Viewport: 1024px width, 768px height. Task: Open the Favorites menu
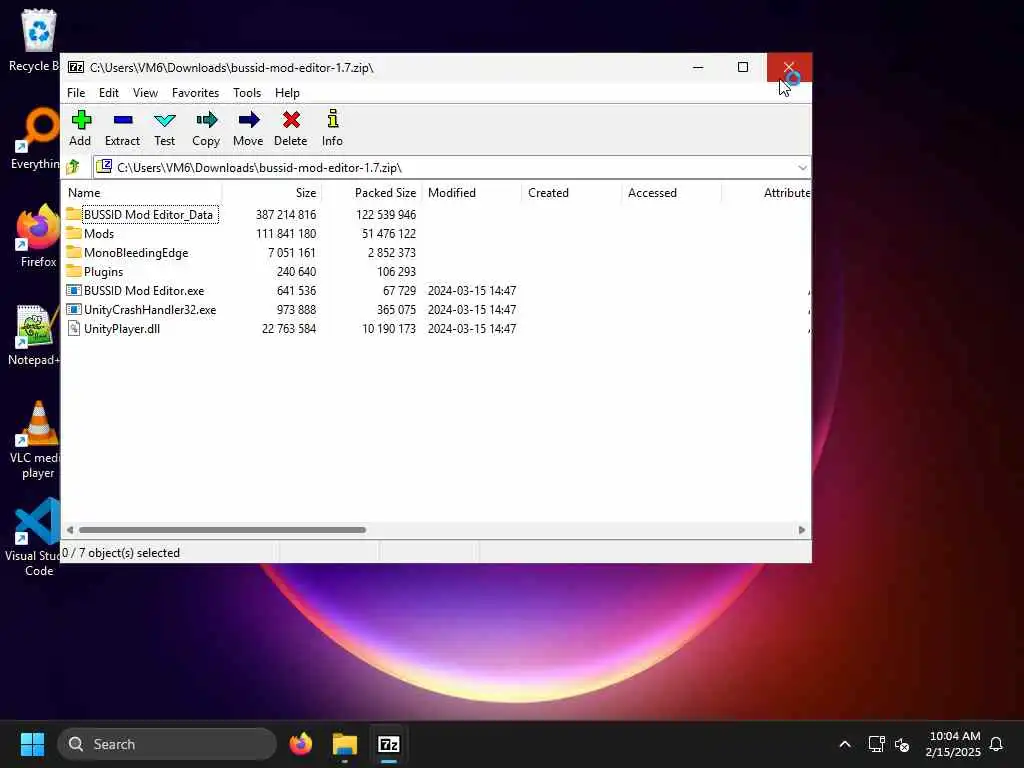[195, 93]
